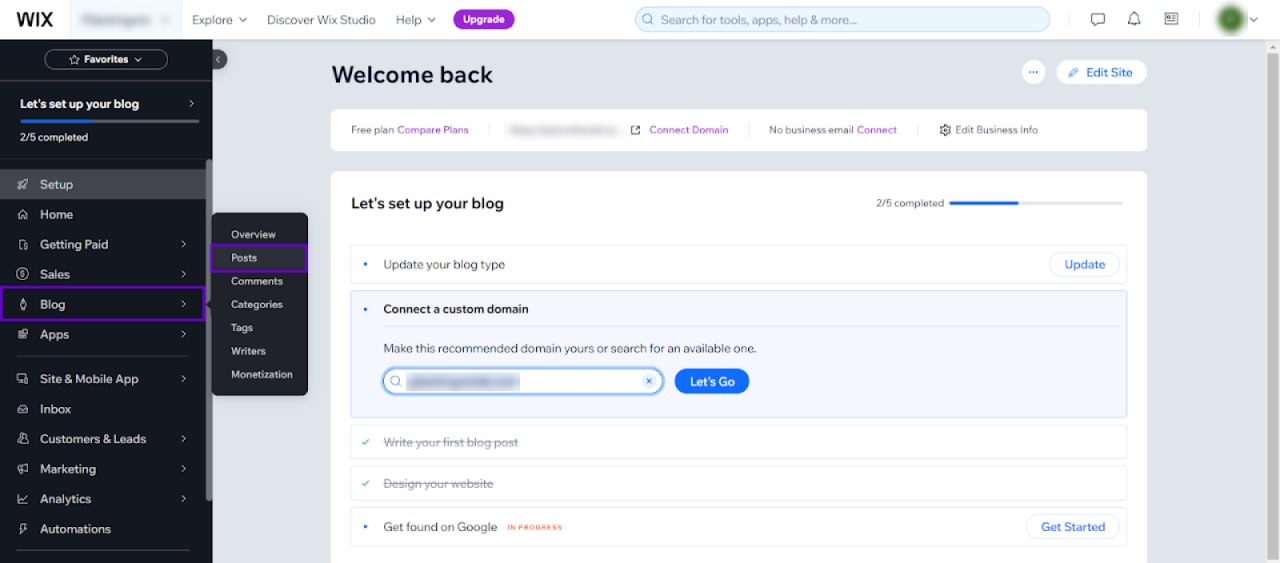The image size is (1280, 563).
Task: Click the top search input field
Action: click(x=842, y=19)
